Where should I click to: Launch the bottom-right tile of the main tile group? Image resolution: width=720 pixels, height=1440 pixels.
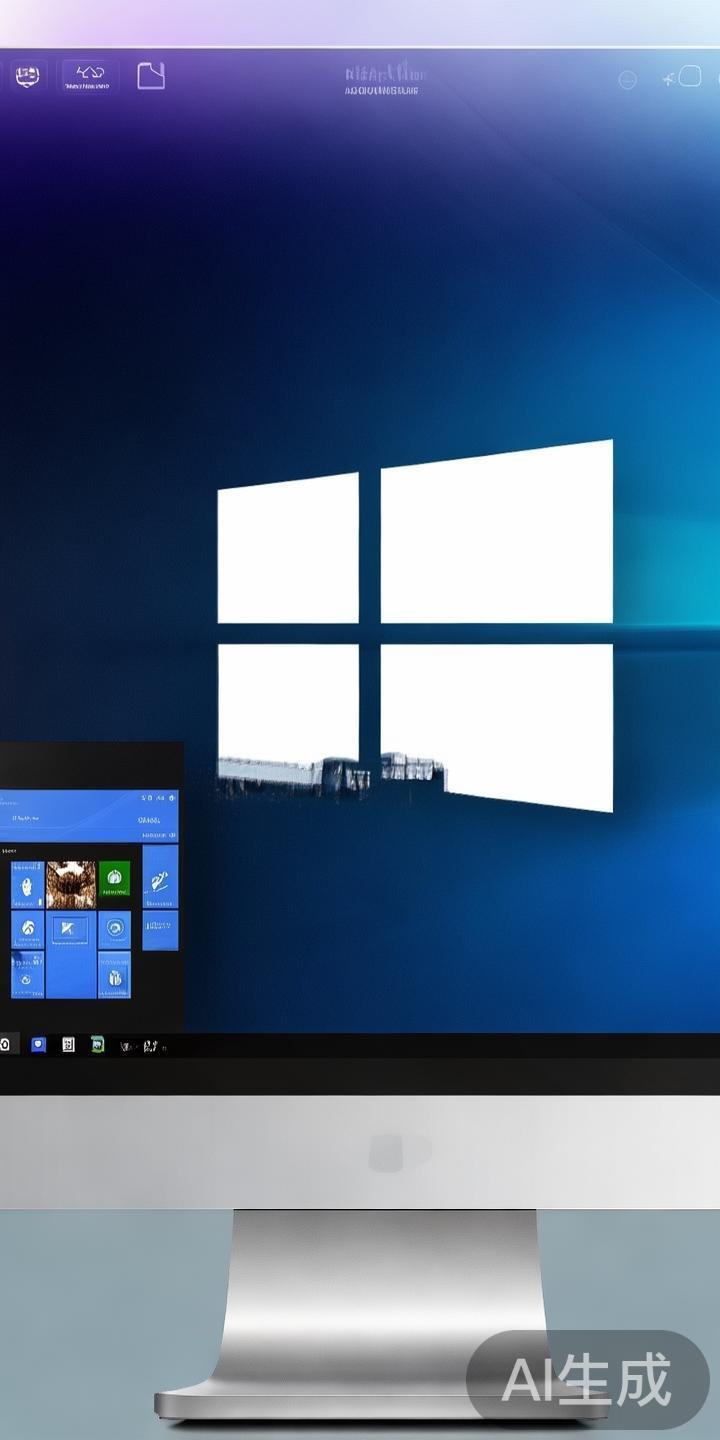(114, 975)
